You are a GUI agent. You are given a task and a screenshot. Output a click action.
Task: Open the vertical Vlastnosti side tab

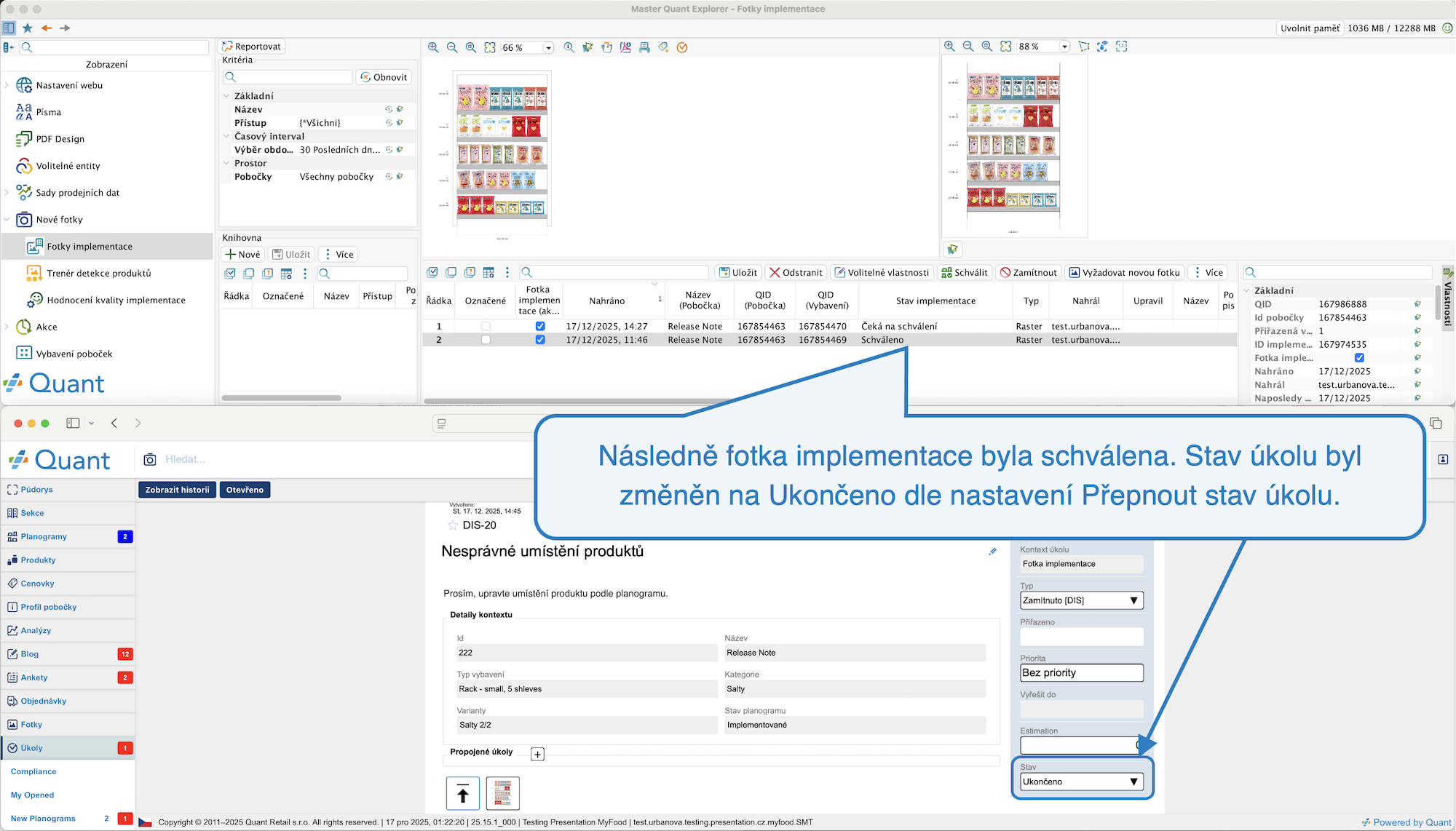click(x=1448, y=297)
